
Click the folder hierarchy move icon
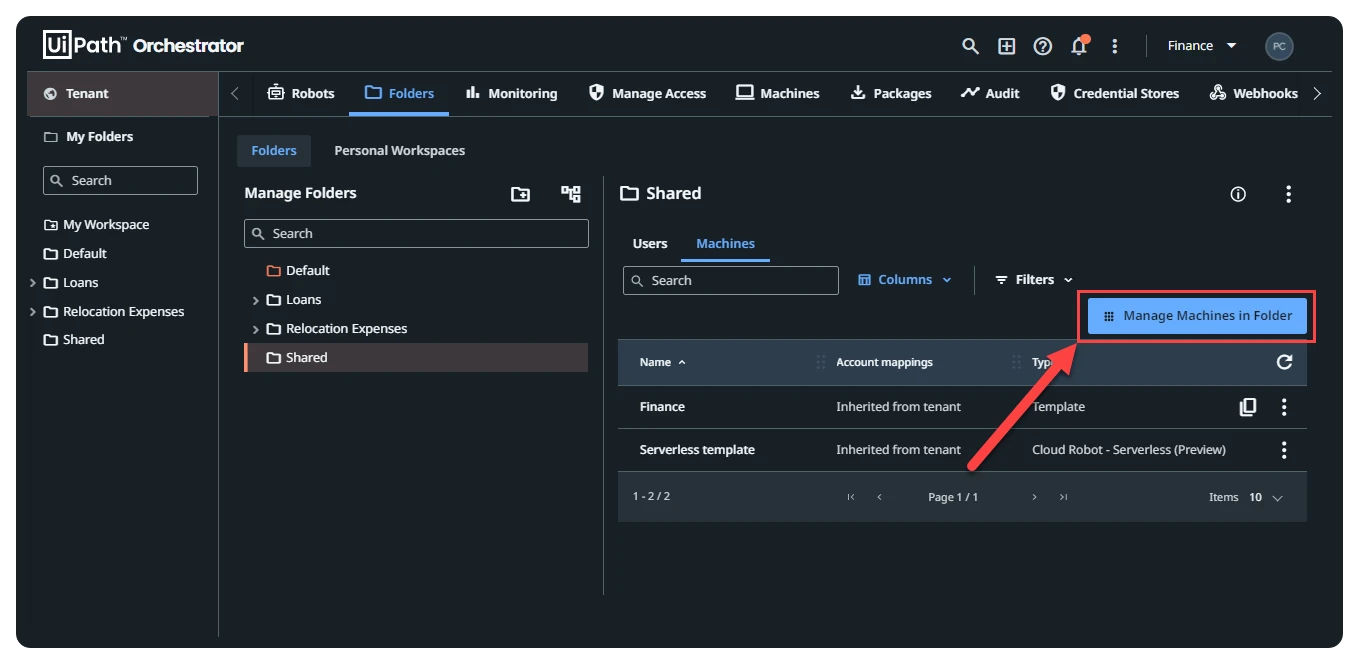pos(571,194)
